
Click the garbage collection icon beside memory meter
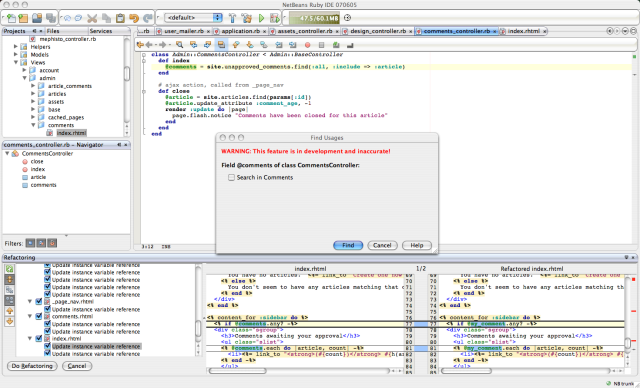(347, 18)
